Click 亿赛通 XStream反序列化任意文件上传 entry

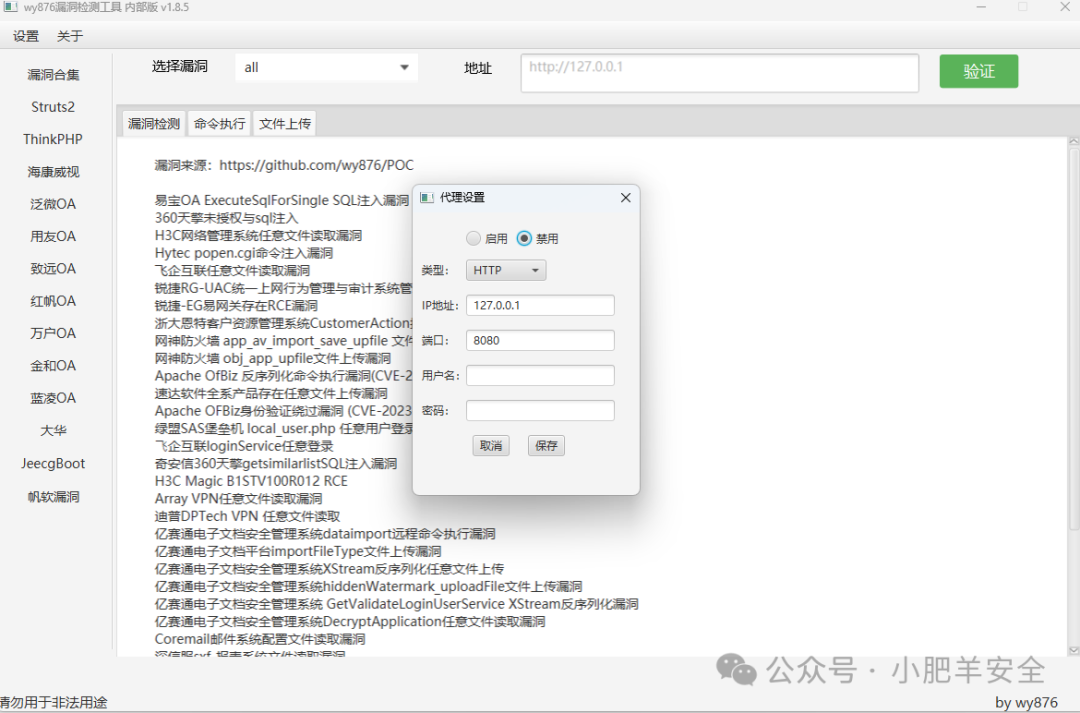[329, 569]
